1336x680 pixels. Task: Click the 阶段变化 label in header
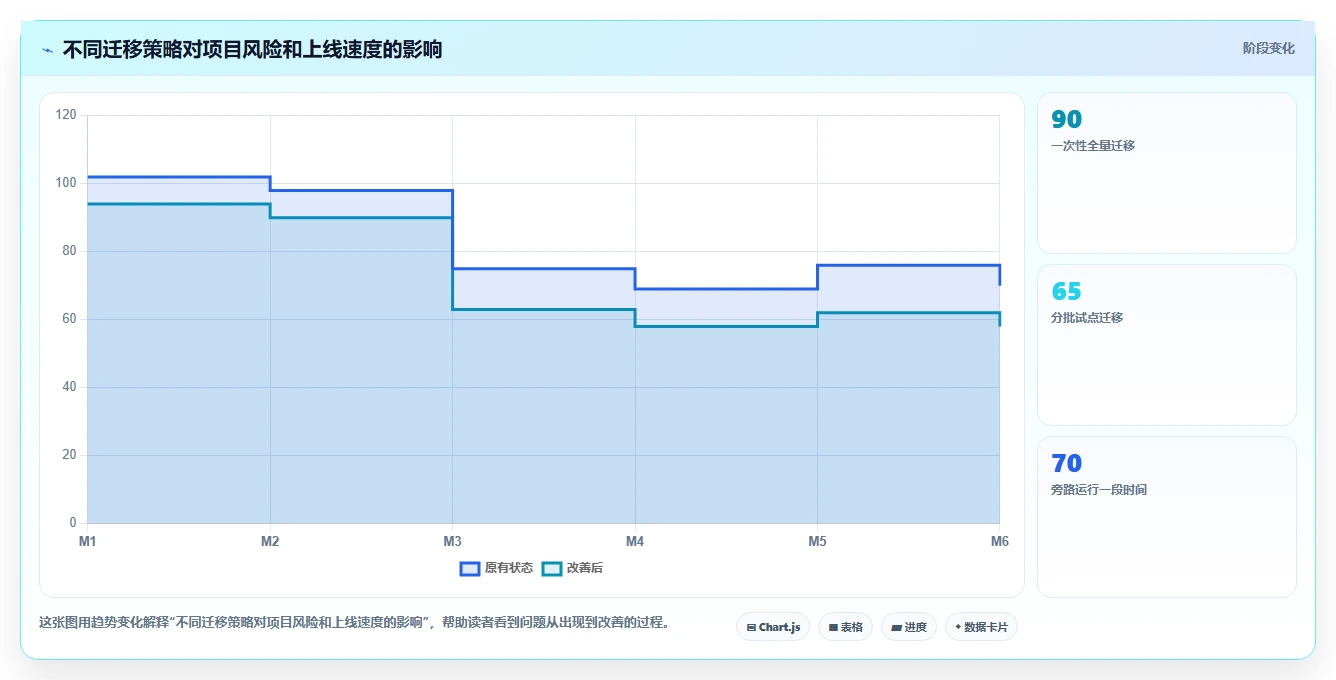click(x=1268, y=48)
